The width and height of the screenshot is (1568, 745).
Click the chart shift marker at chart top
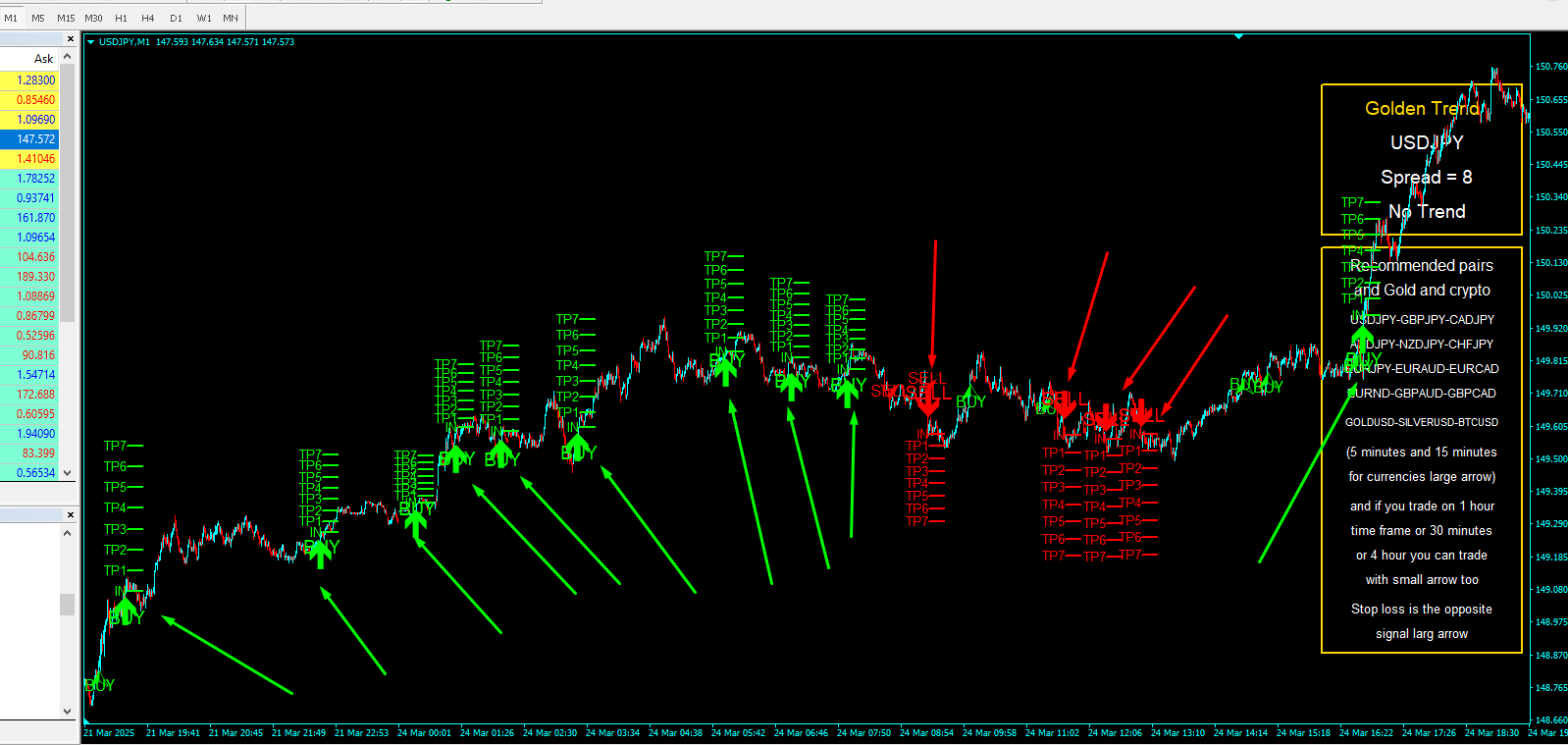tap(1238, 36)
